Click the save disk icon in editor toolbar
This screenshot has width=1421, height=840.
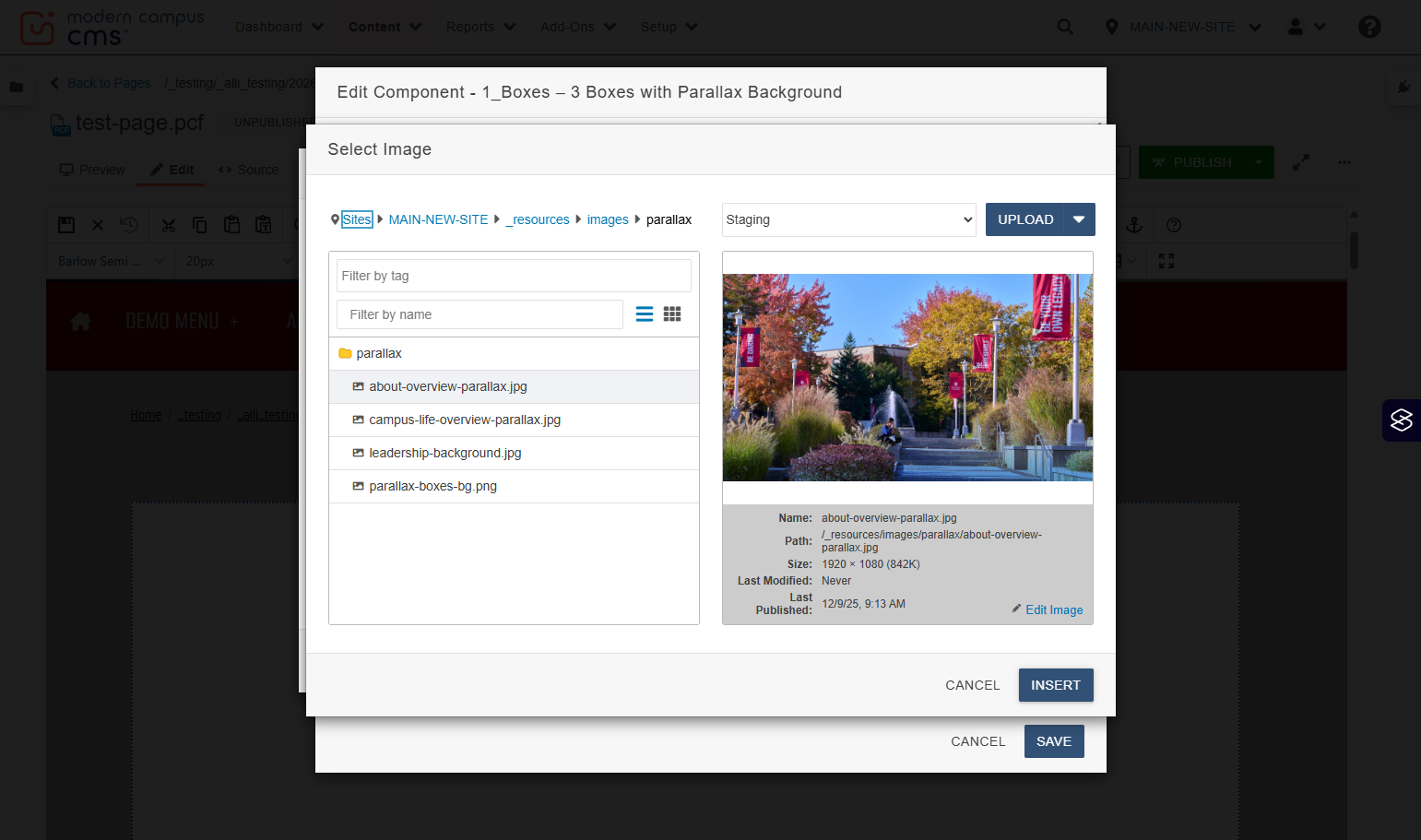pos(66,225)
